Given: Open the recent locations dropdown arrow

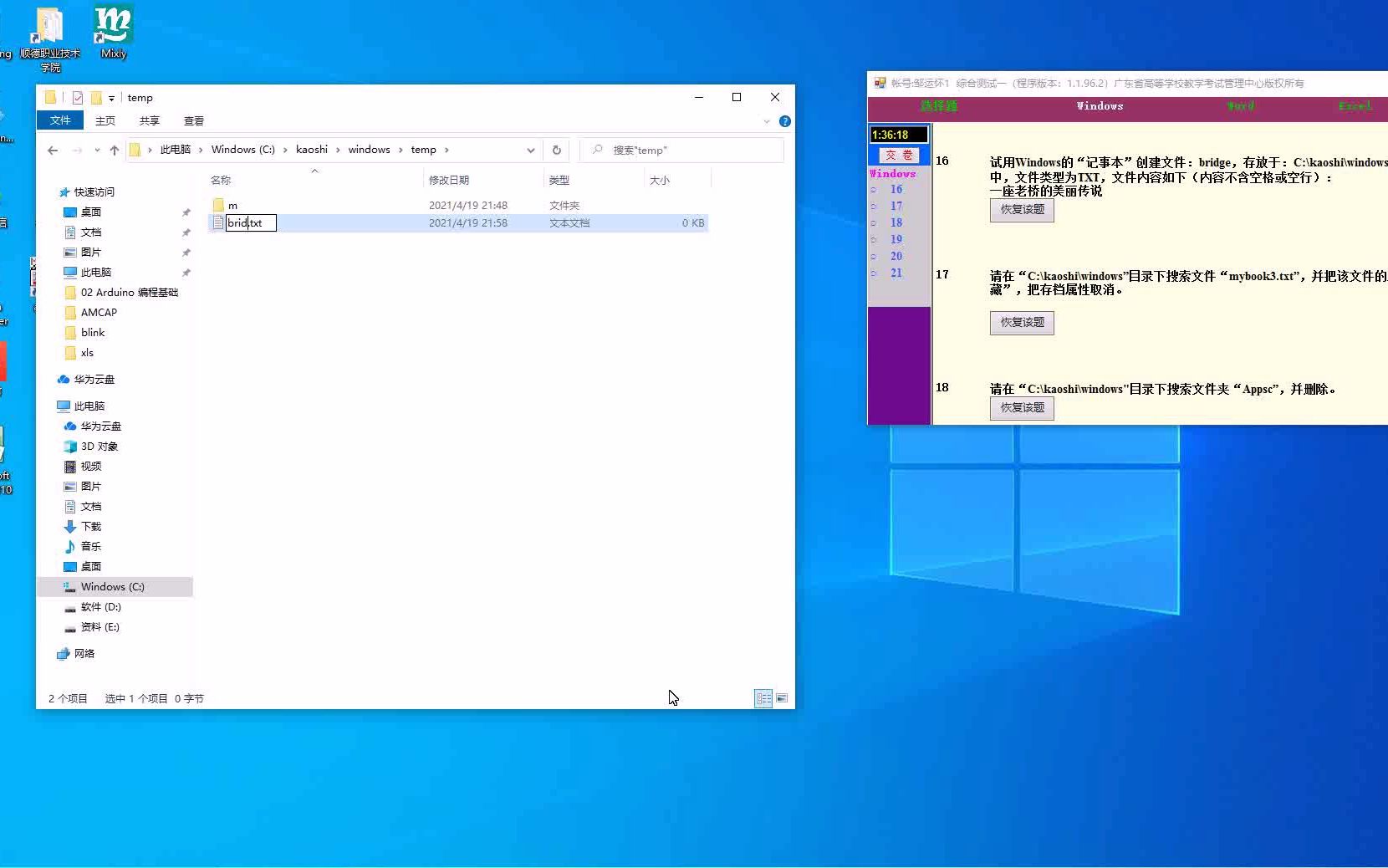Looking at the screenshot, I should coord(97,151).
